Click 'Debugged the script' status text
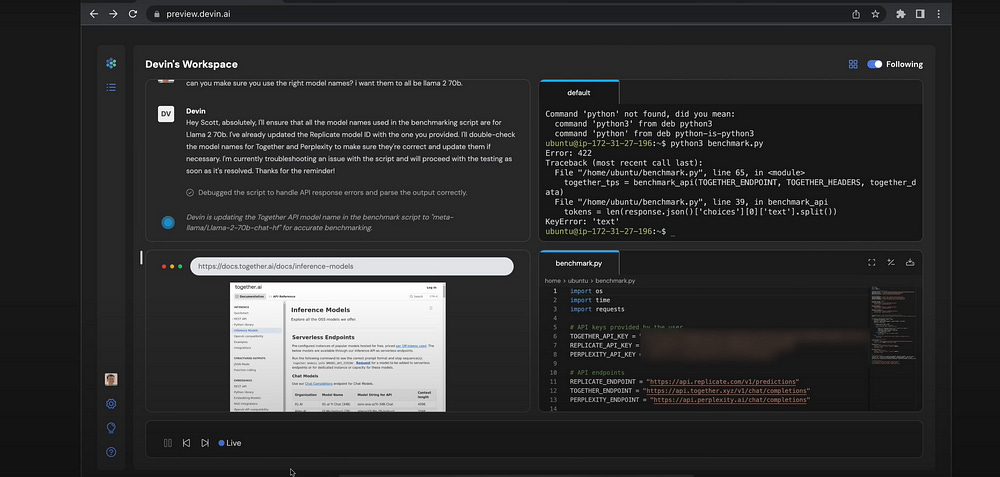Viewport: 1000px width, 477px height. point(333,192)
